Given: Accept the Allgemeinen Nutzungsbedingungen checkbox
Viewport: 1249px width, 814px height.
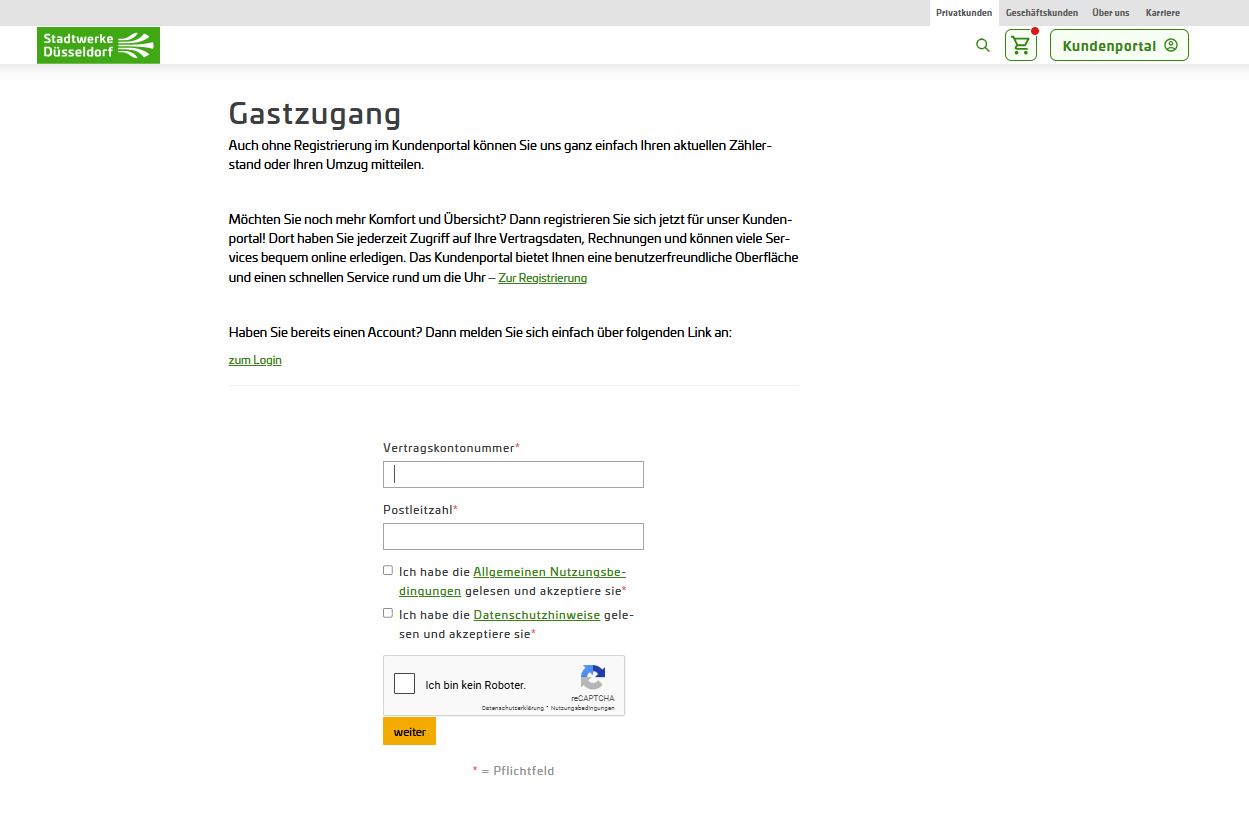Looking at the screenshot, I should pyautogui.click(x=388, y=570).
